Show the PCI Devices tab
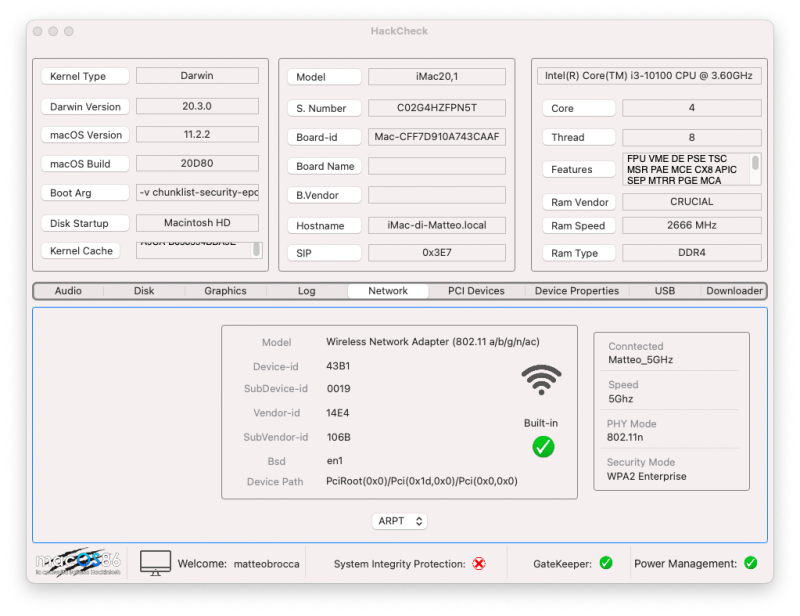Image resolution: width=800 pixels, height=616 pixels. coord(476,291)
